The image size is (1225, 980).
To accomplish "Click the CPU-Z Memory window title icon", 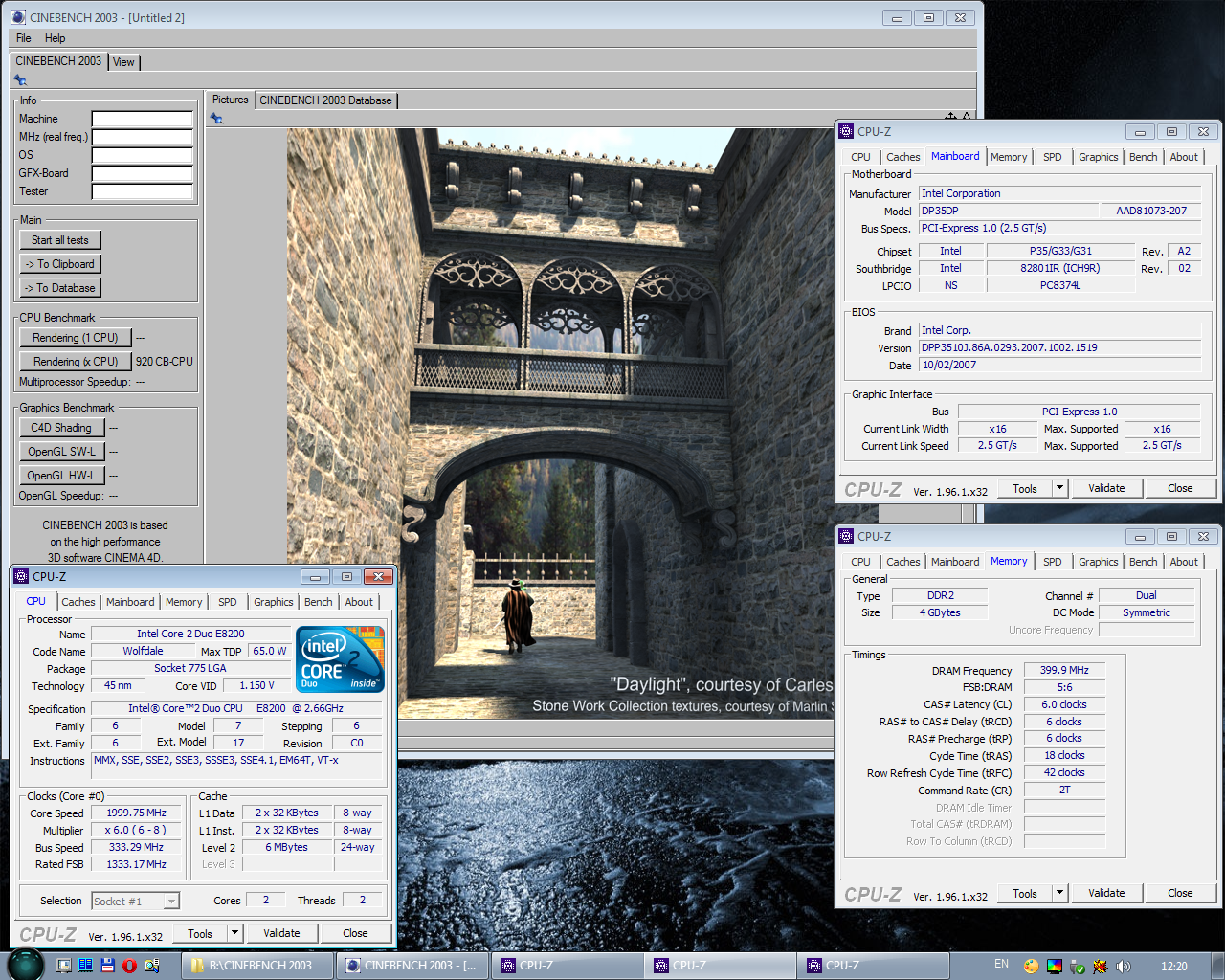I will [846, 536].
